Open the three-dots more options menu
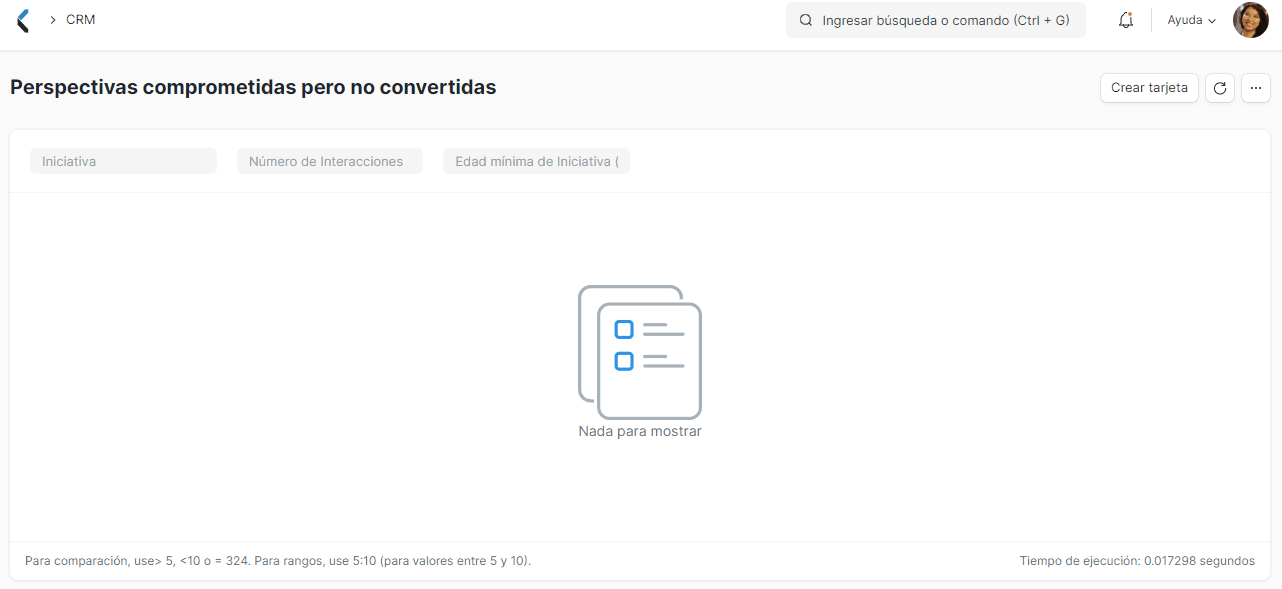Screen dimensions: 1282x589 (1256, 88)
